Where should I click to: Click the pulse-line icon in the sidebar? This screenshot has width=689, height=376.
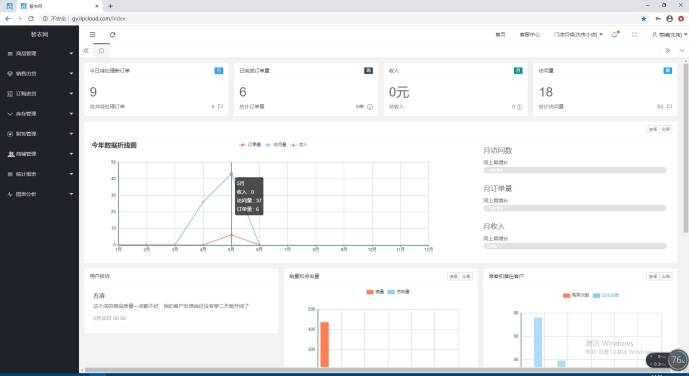(10, 194)
